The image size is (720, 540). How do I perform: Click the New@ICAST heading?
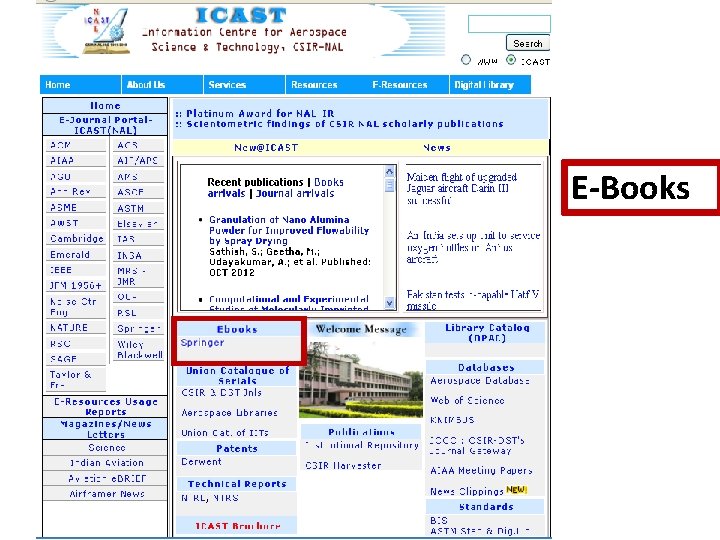pyautogui.click(x=266, y=147)
